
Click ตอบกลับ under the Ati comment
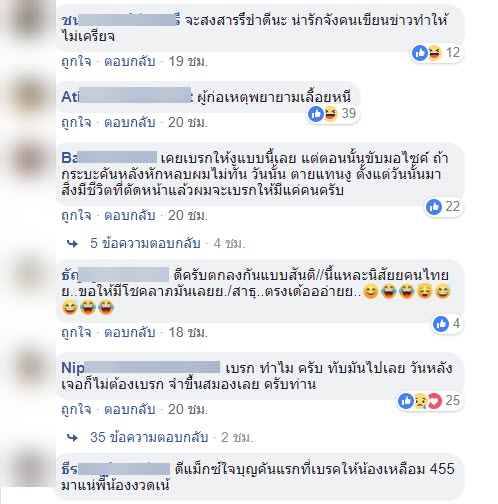click(x=130, y=122)
